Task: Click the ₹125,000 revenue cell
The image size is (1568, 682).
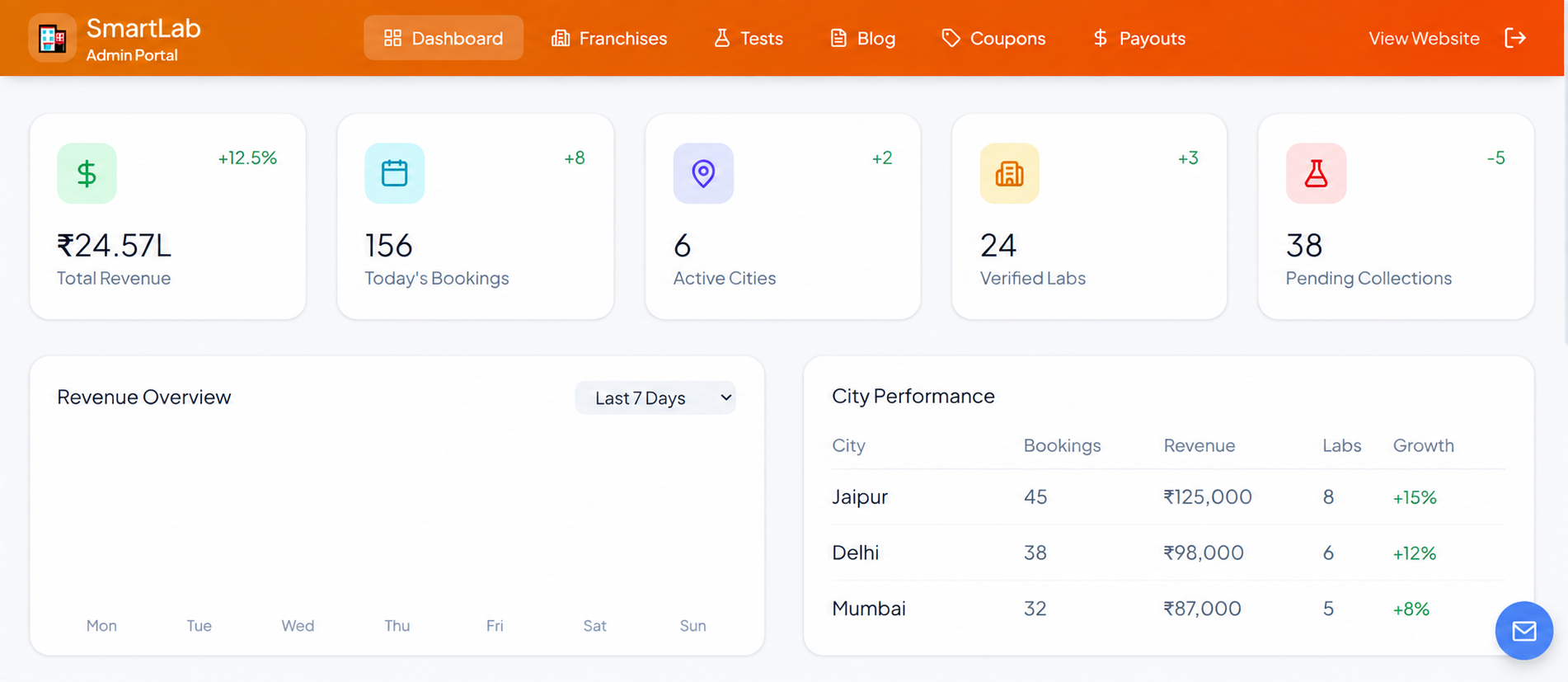Action: pyautogui.click(x=1208, y=496)
